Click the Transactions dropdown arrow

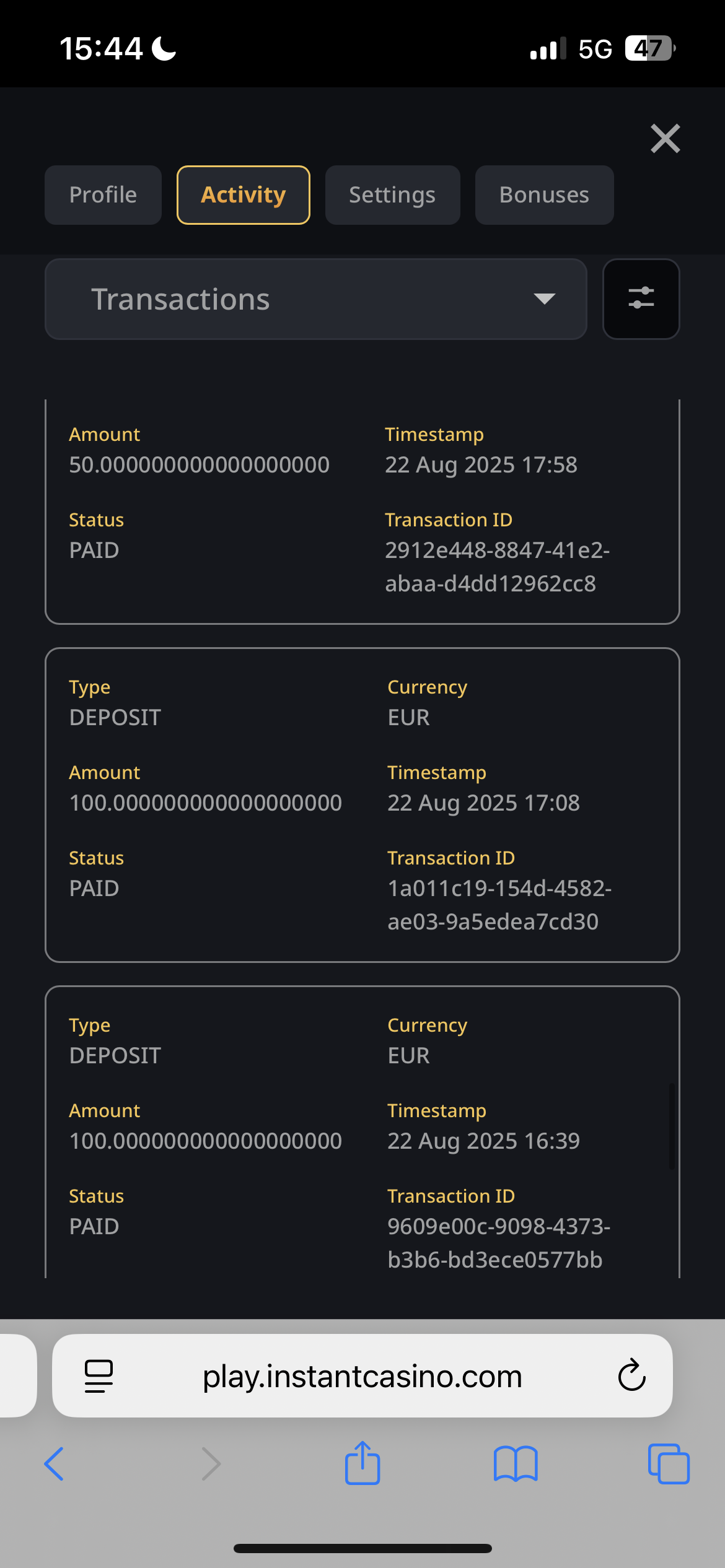point(544,299)
